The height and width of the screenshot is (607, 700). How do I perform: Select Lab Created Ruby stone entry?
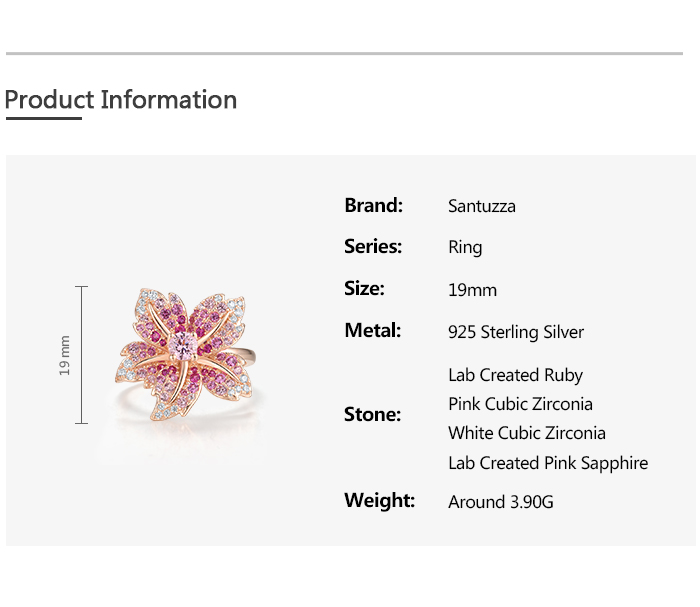point(515,375)
